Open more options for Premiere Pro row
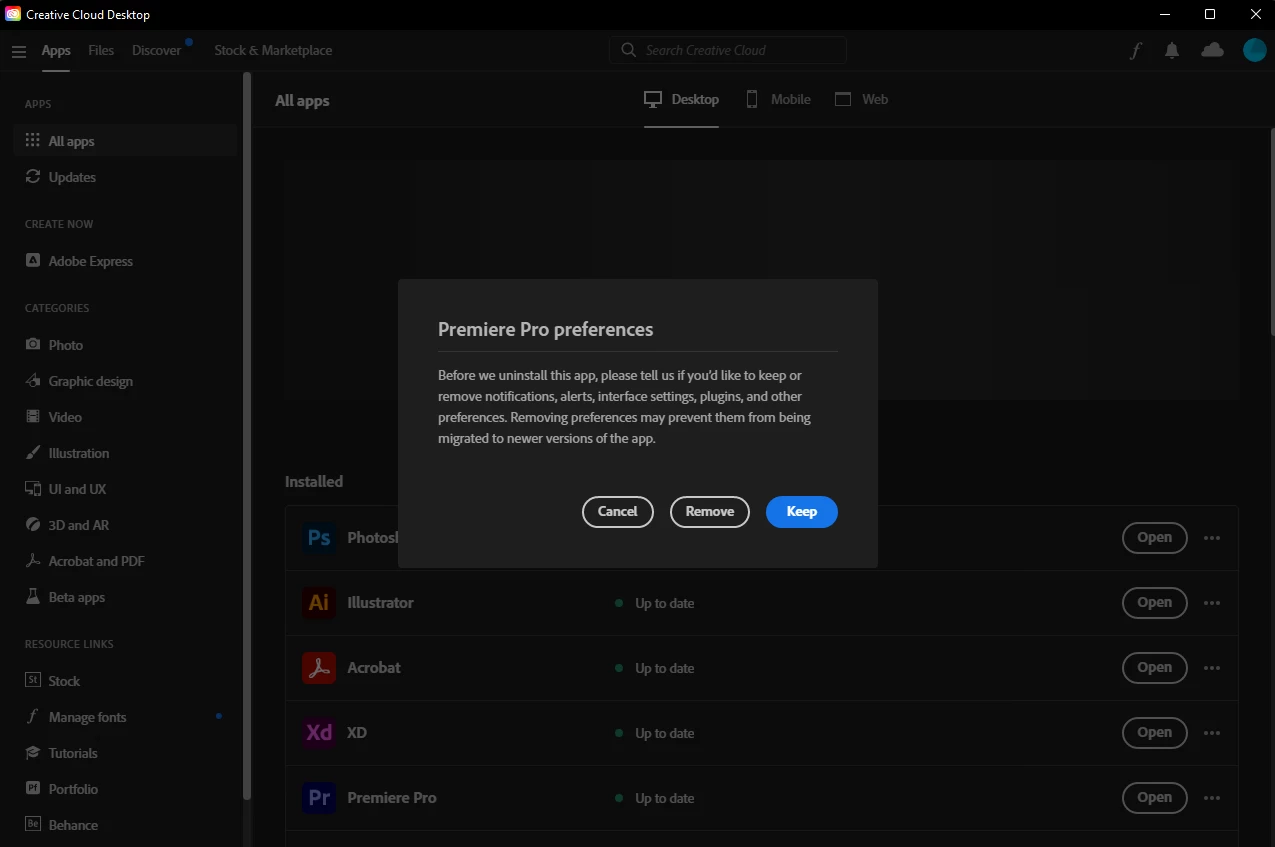 click(1212, 798)
